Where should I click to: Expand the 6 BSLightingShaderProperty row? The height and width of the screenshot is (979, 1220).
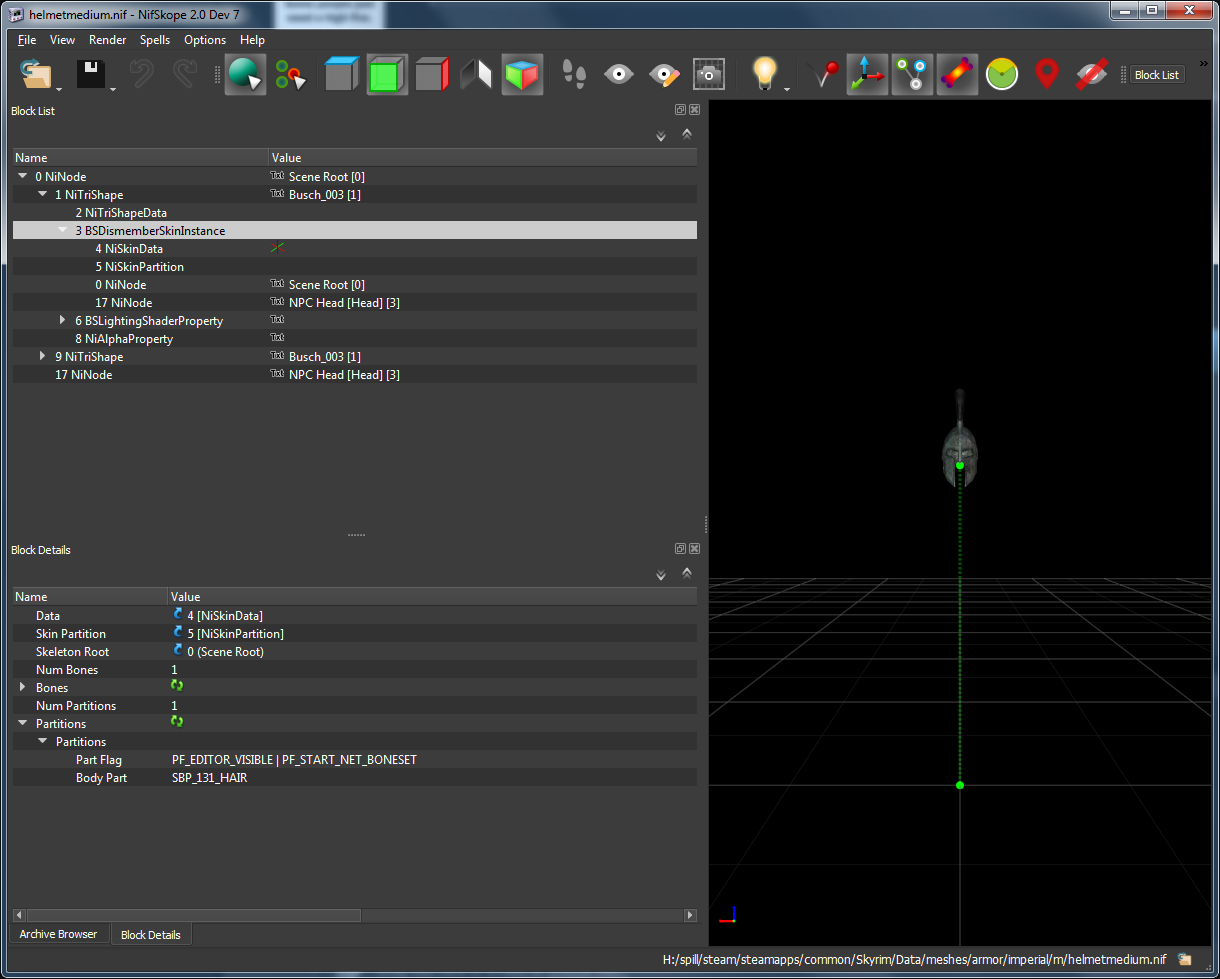coord(63,320)
